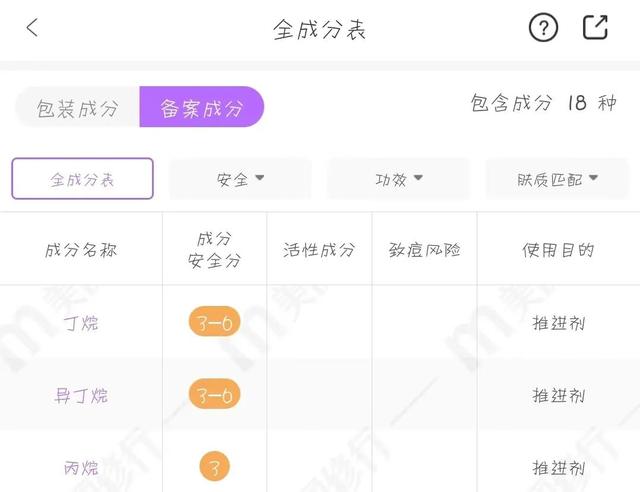Screen dimensions: 640x492
Task: Switch to 备案成分 toggle option
Action: pos(202,107)
